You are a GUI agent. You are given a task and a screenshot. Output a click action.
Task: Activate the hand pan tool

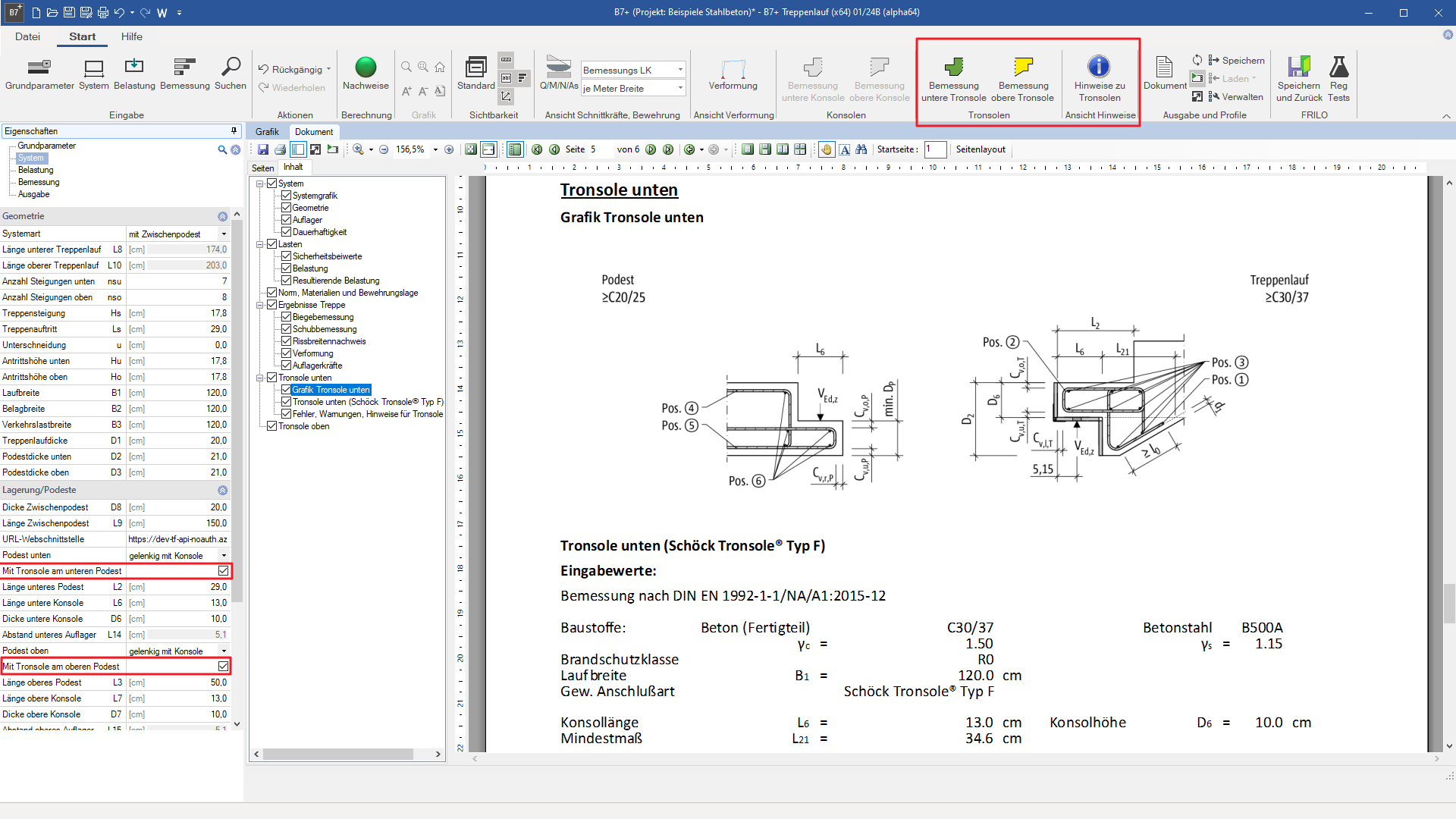click(x=827, y=149)
